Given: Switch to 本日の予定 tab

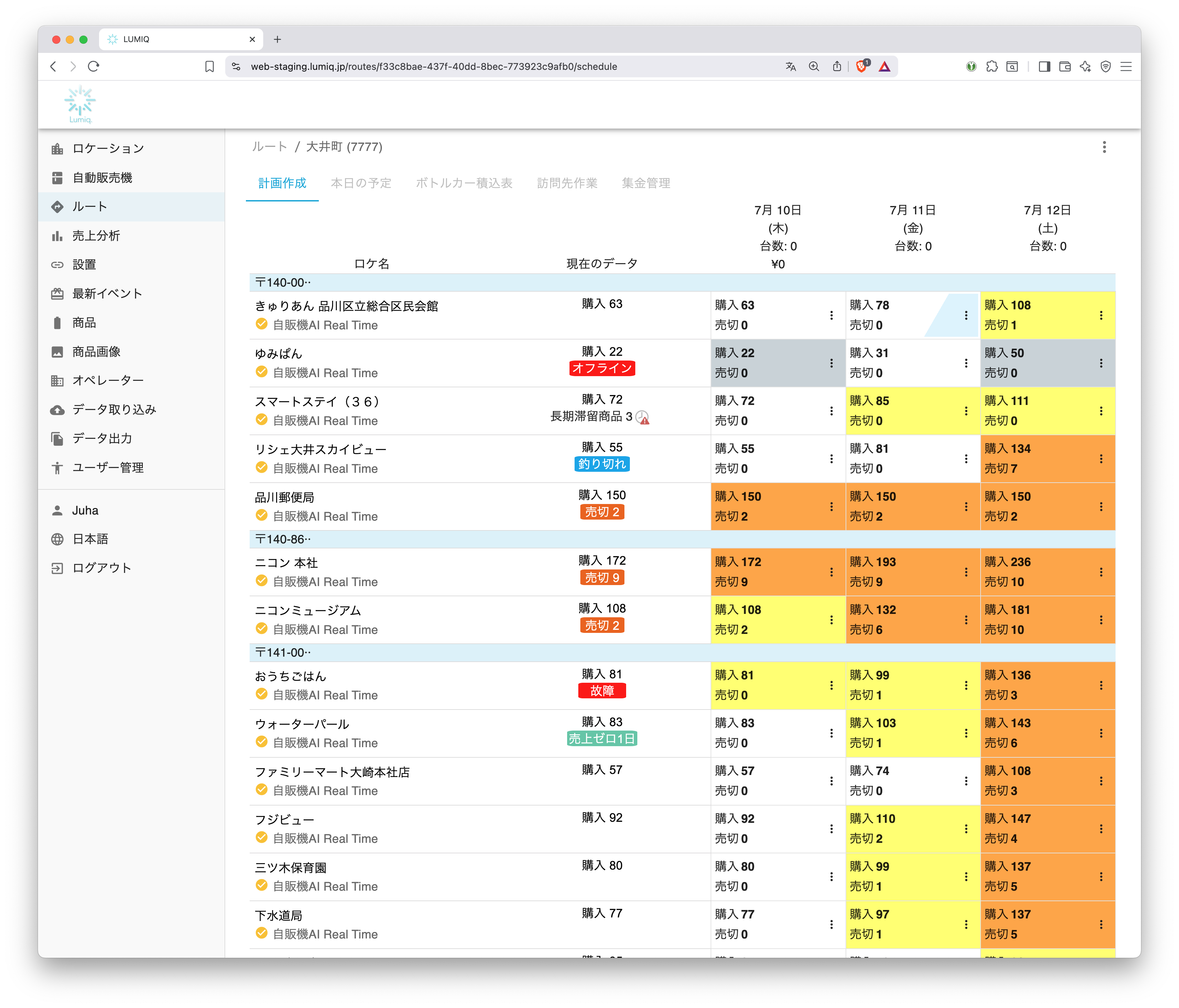Looking at the screenshot, I should pyautogui.click(x=361, y=183).
